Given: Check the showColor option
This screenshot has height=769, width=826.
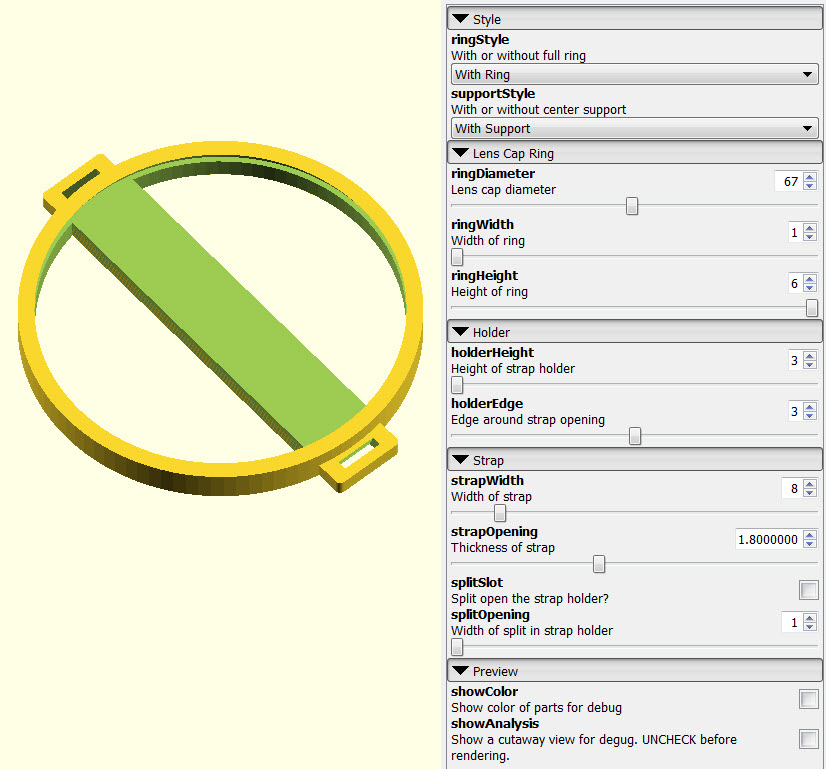Looking at the screenshot, I should point(809,699).
